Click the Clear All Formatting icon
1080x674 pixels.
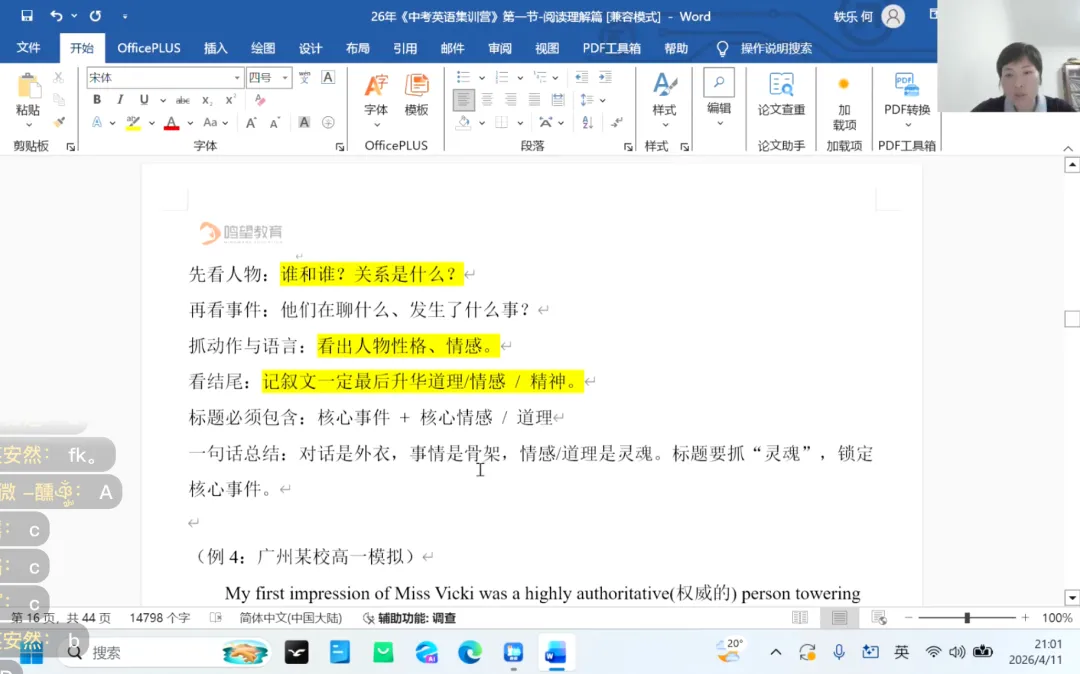[x=259, y=100]
